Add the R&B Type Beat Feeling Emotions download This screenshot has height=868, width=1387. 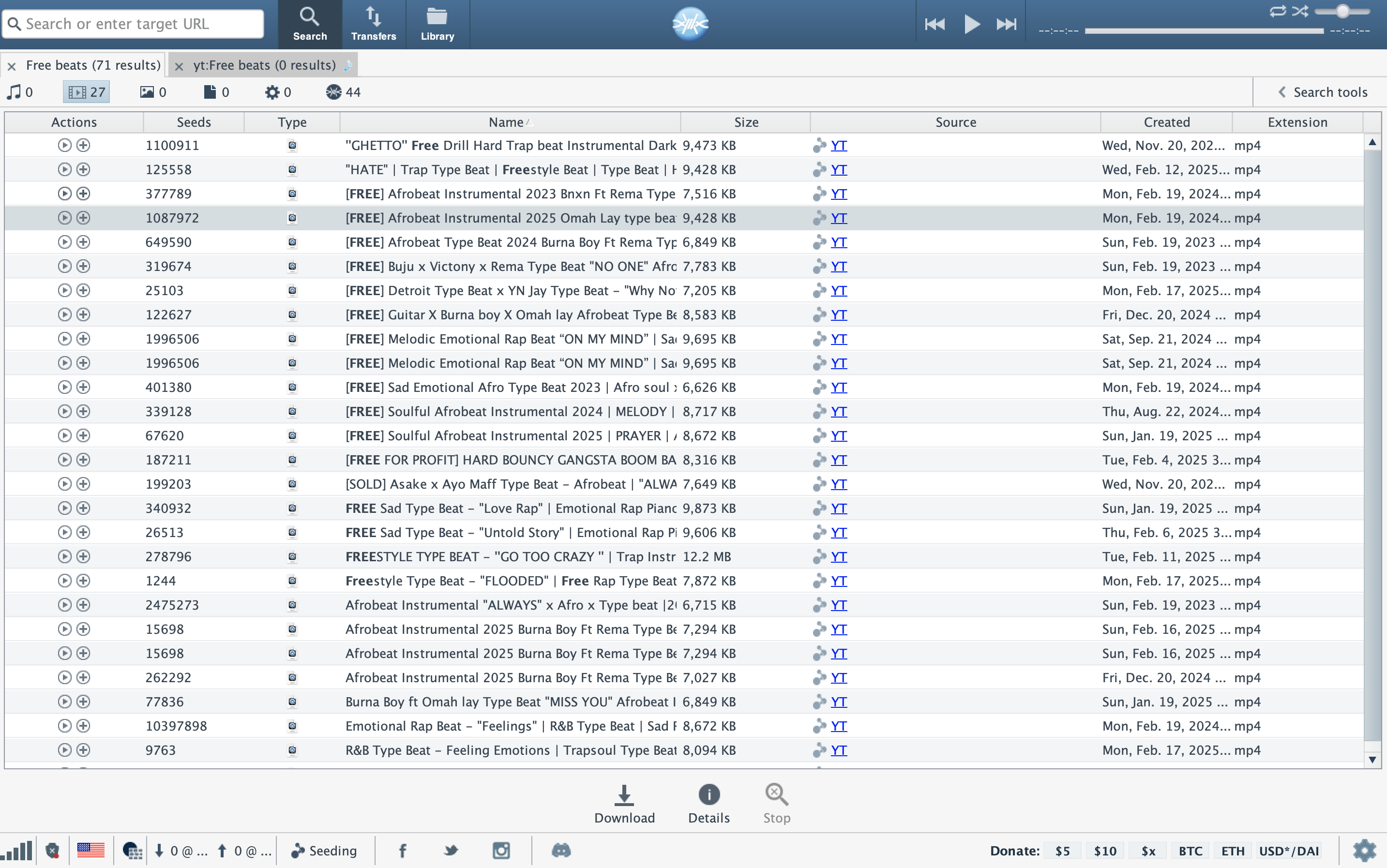83,750
